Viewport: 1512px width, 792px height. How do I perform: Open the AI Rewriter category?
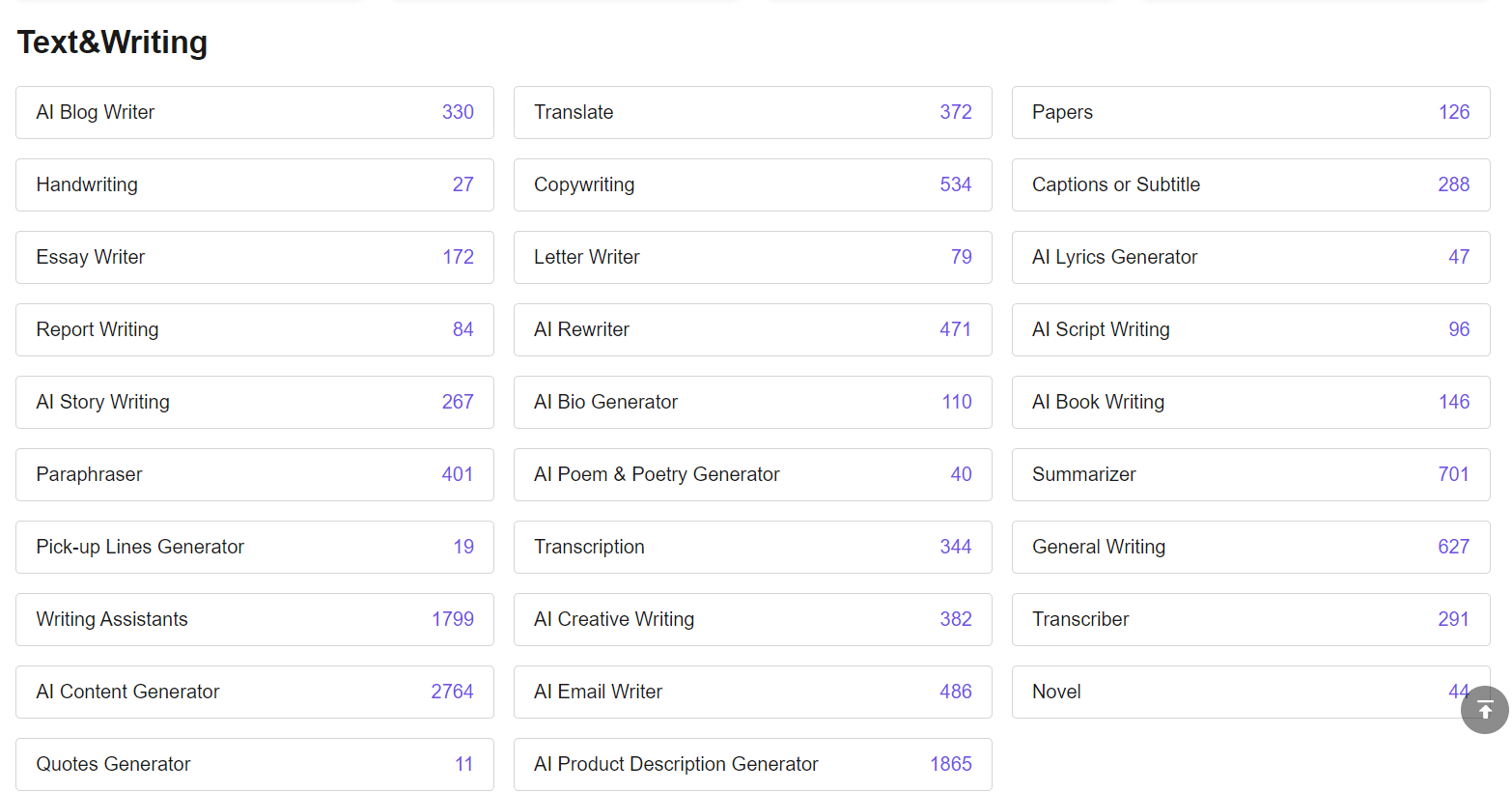(x=753, y=329)
